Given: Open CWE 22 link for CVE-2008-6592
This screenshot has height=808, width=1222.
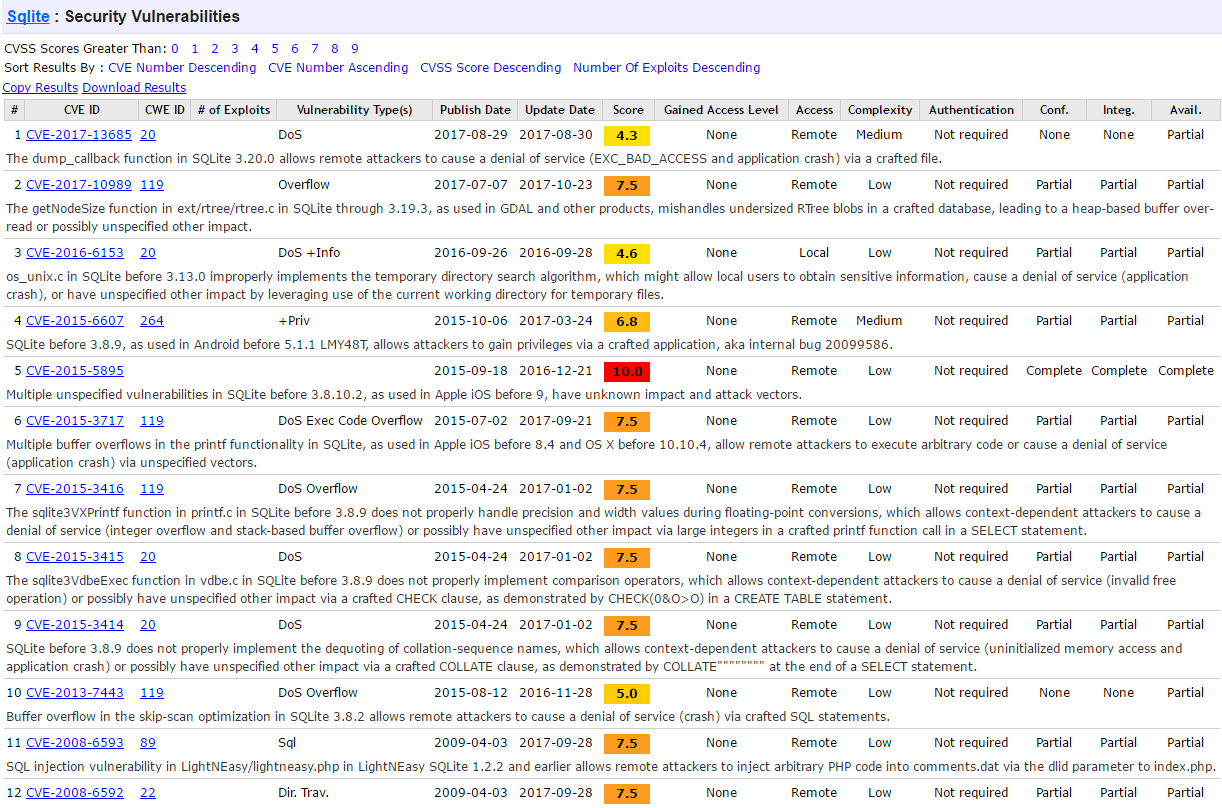Looking at the screenshot, I should coord(148,793).
